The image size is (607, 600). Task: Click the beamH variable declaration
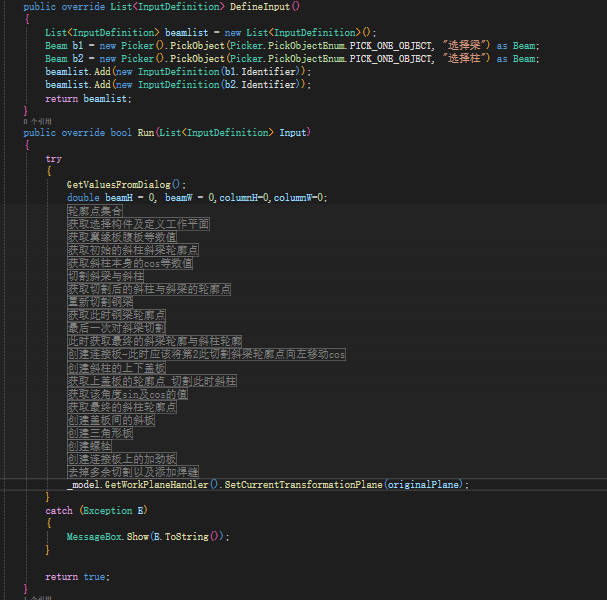point(119,198)
